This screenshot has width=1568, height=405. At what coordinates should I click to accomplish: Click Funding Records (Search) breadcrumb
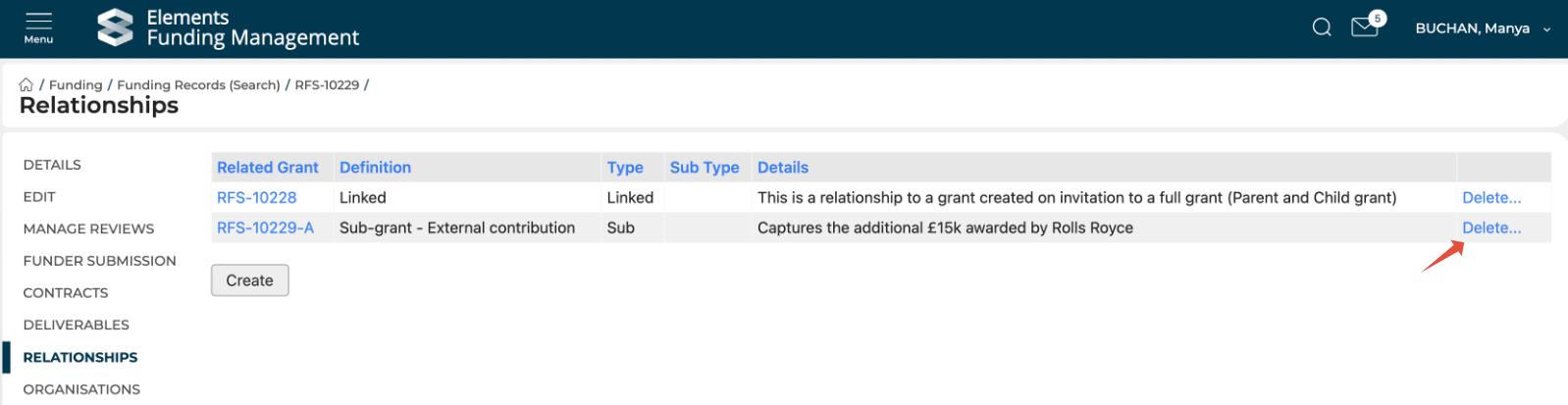(198, 85)
